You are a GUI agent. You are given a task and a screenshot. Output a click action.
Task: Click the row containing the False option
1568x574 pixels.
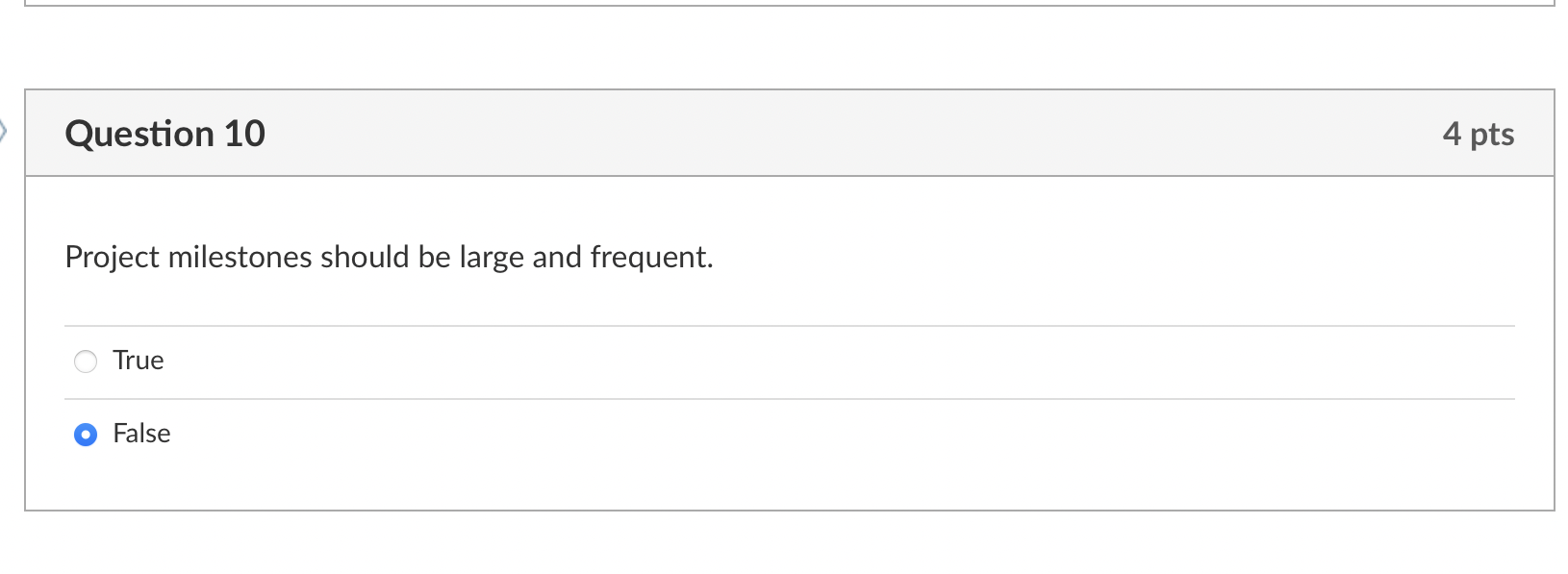pos(481,434)
